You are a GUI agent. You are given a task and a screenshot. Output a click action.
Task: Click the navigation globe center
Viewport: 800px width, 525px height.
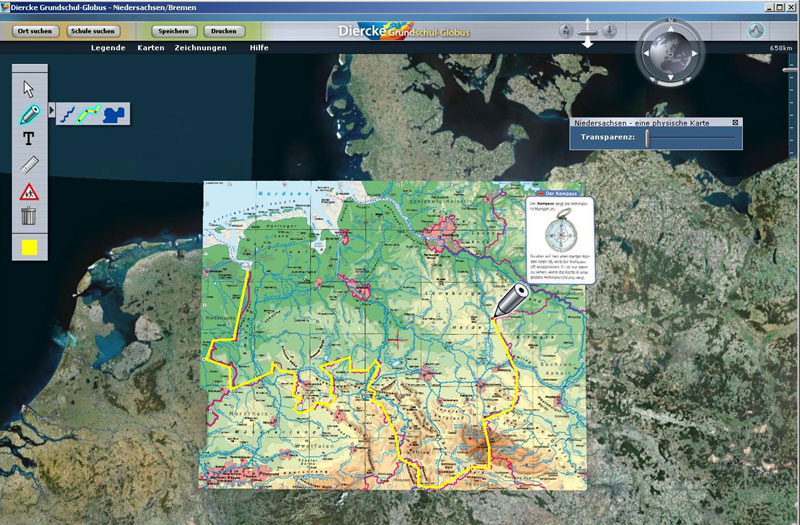click(670, 53)
